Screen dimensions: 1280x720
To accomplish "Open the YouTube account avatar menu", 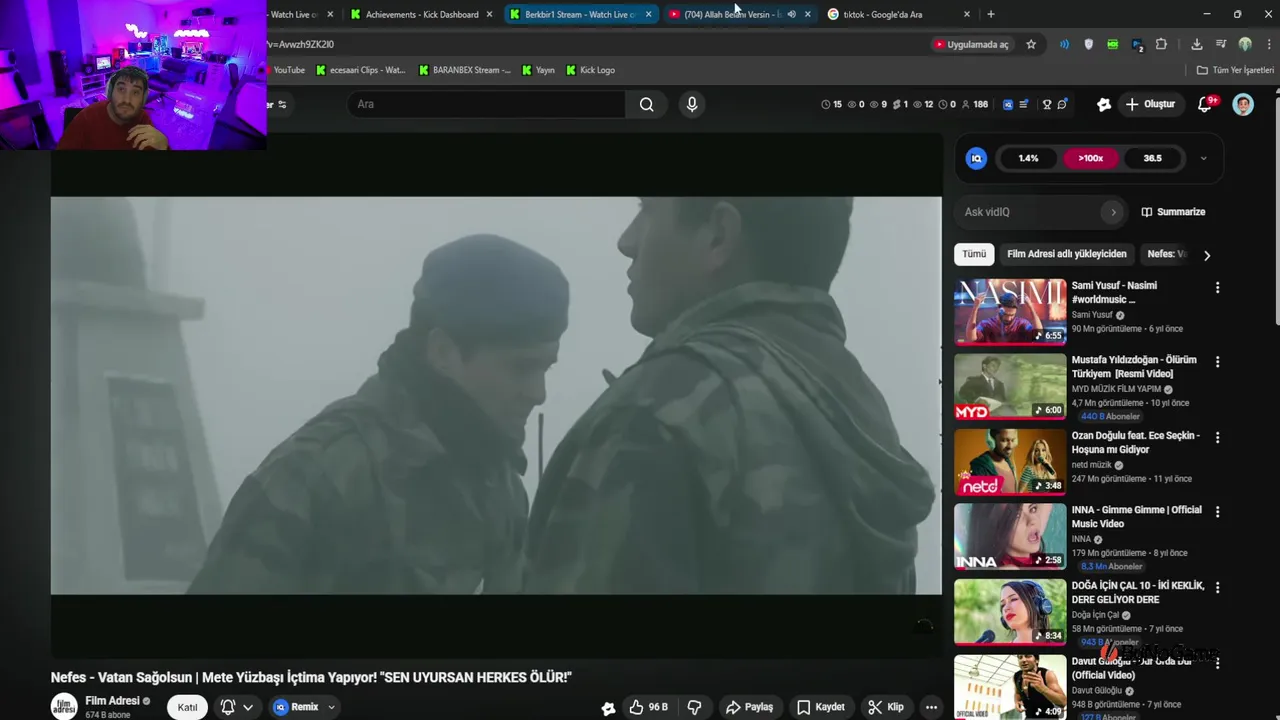I will [1243, 104].
